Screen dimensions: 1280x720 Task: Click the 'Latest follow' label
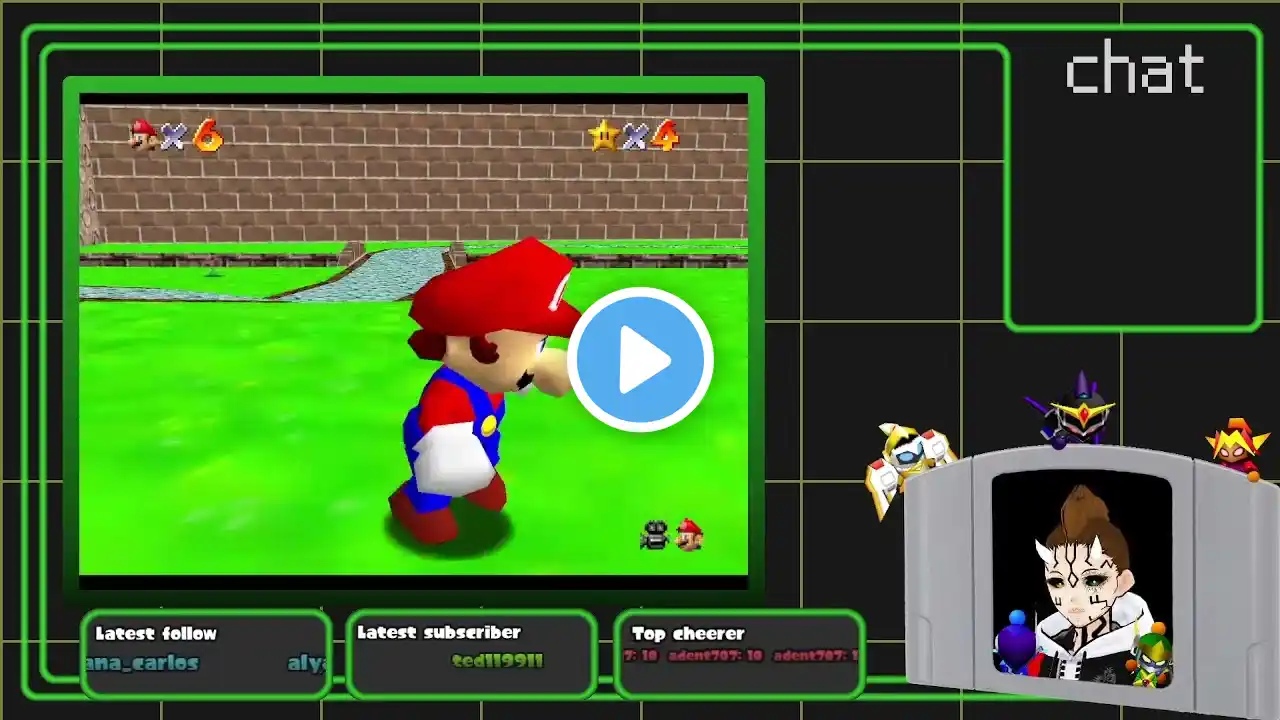156,633
